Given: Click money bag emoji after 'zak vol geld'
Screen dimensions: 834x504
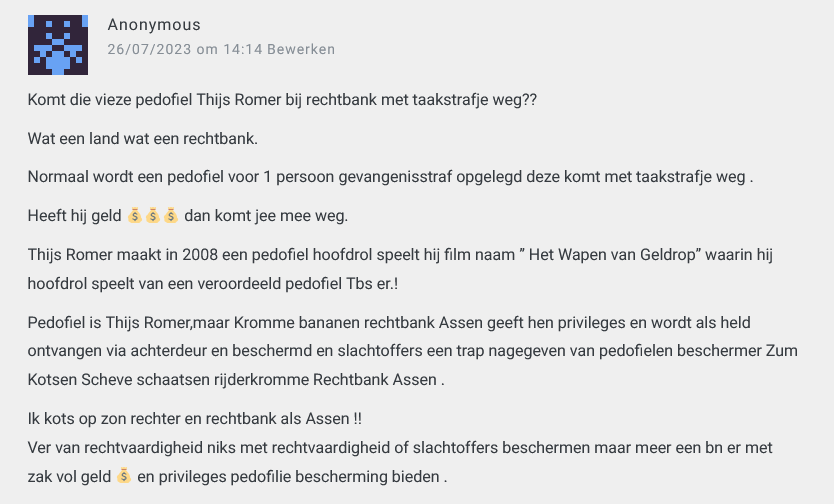Looking at the screenshot, I should (x=124, y=476).
